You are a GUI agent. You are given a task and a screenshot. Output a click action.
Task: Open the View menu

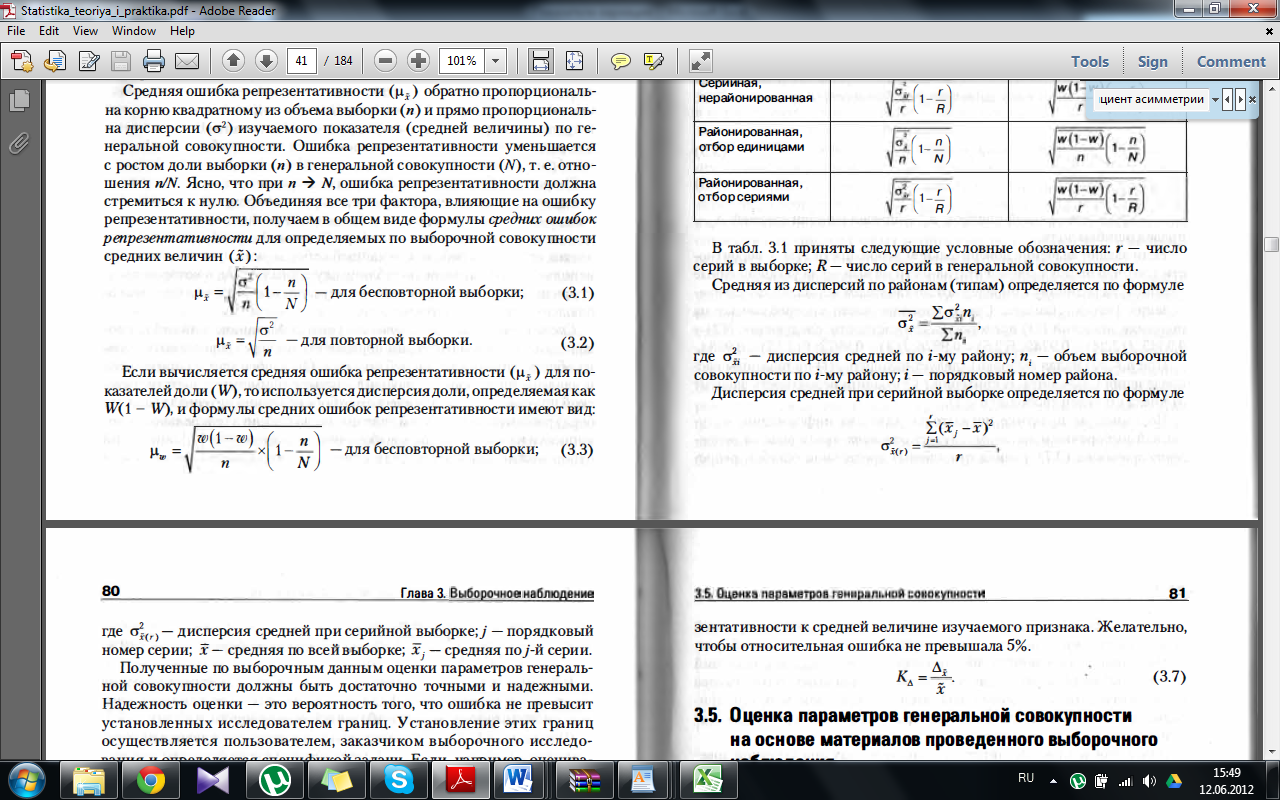tap(85, 31)
